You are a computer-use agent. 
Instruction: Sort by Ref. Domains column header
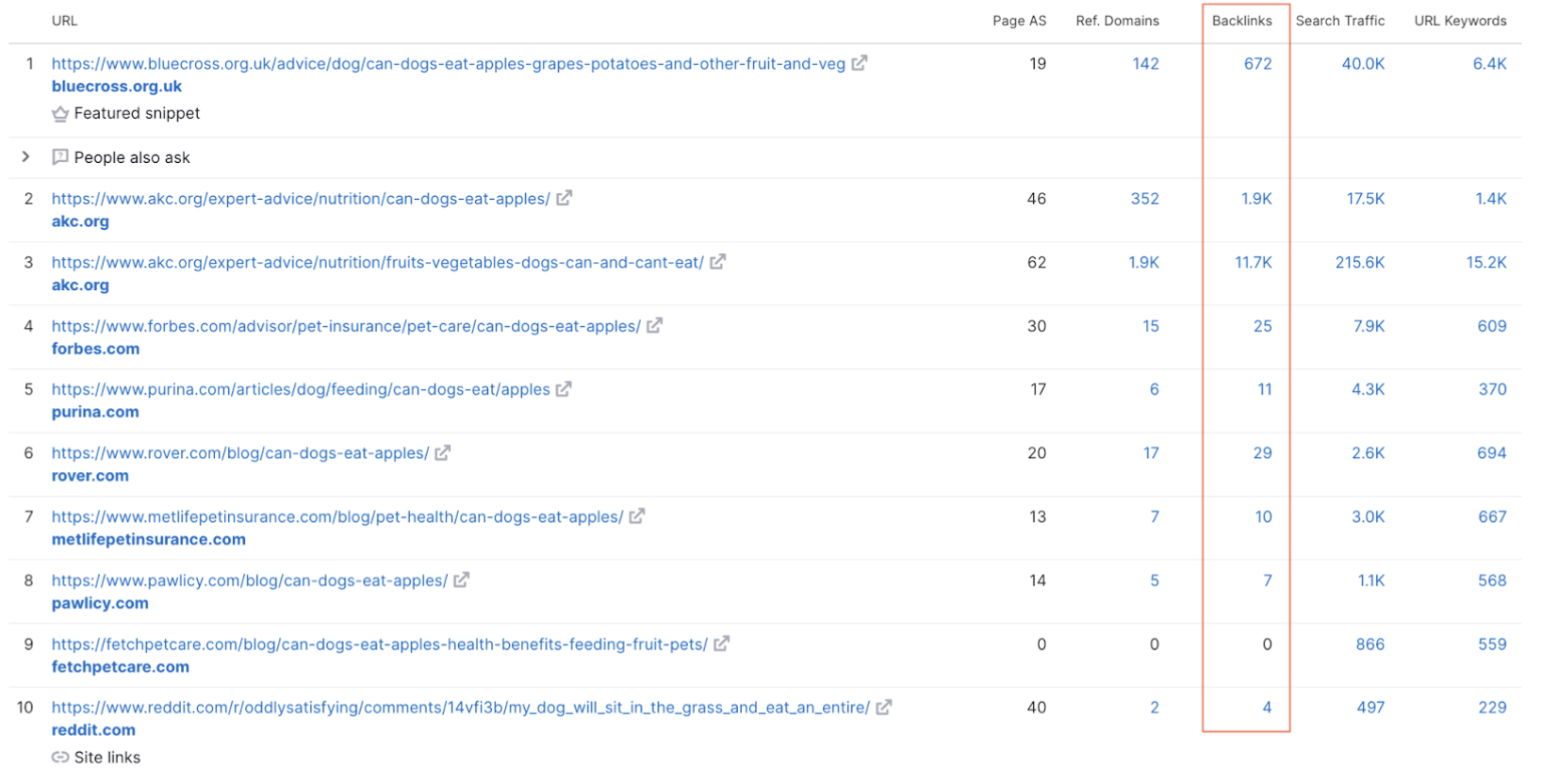tap(1118, 21)
